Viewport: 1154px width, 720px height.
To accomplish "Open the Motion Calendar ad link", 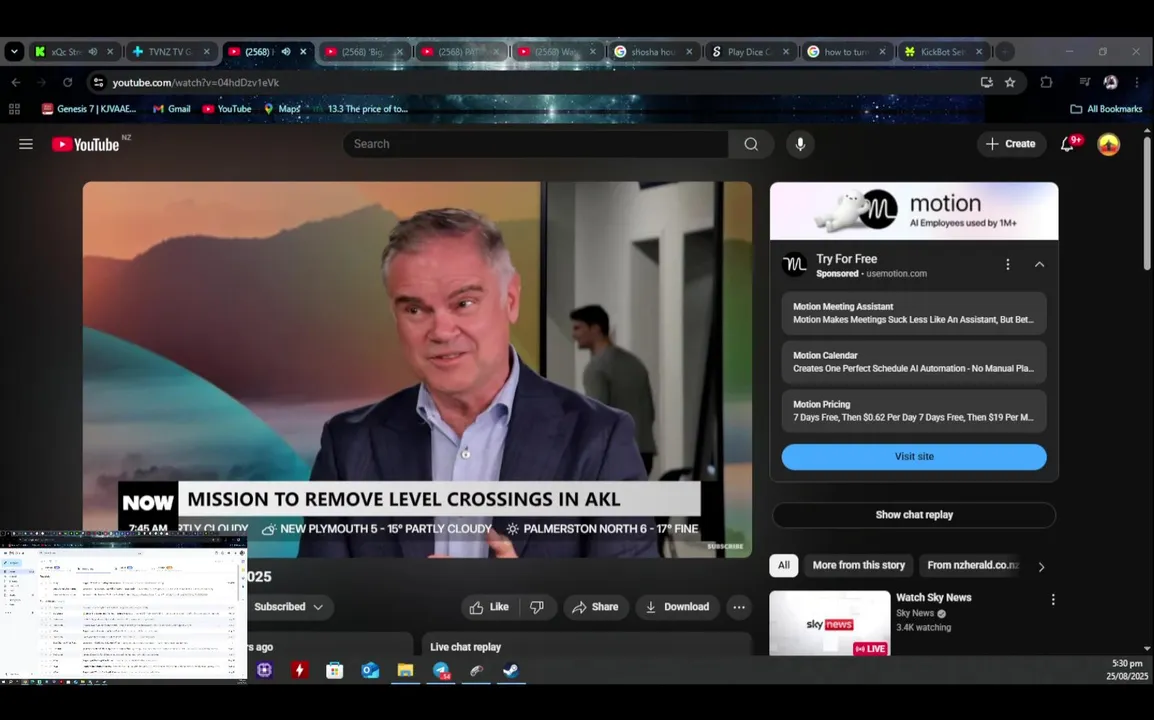I will (913, 361).
